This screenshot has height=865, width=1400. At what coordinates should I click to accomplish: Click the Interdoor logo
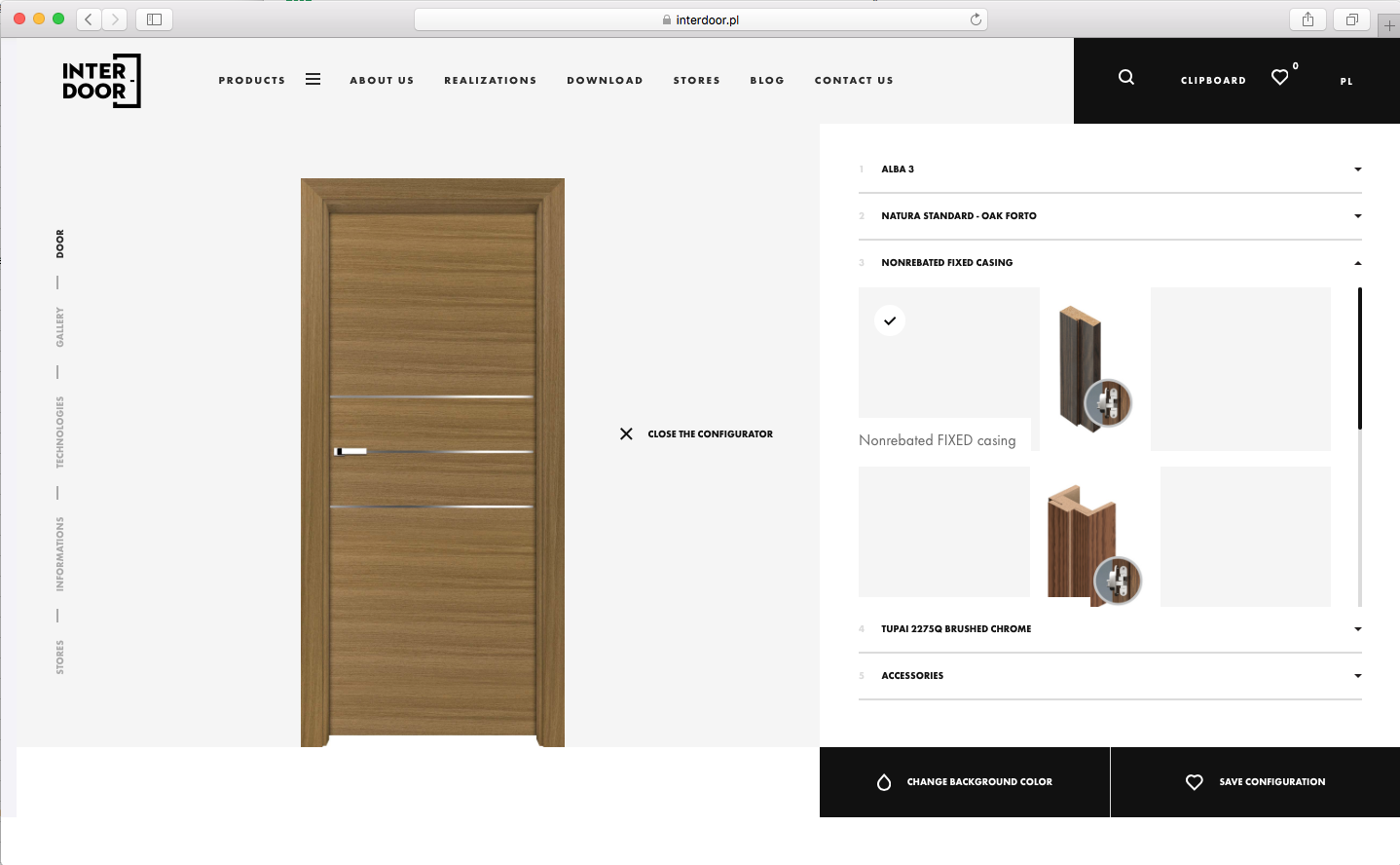click(101, 81)
